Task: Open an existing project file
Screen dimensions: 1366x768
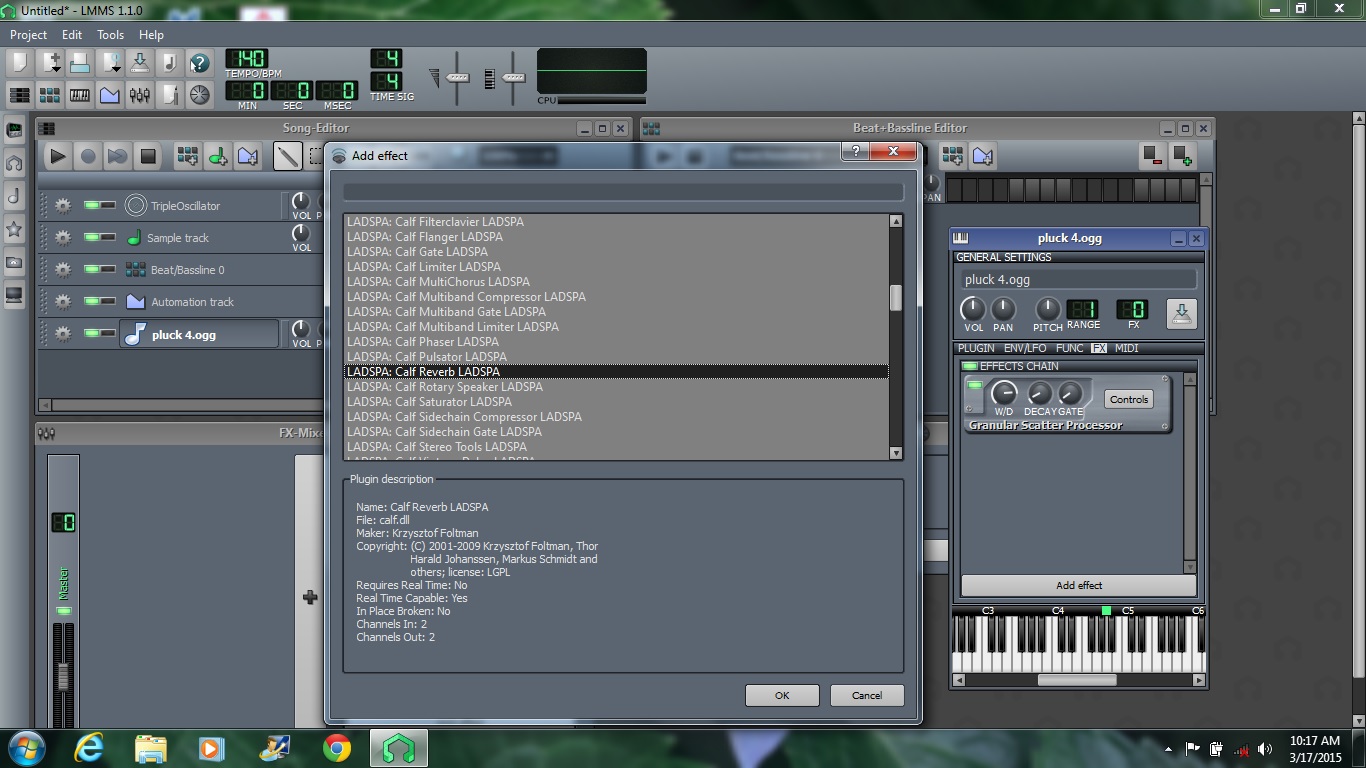Action: 79,63
